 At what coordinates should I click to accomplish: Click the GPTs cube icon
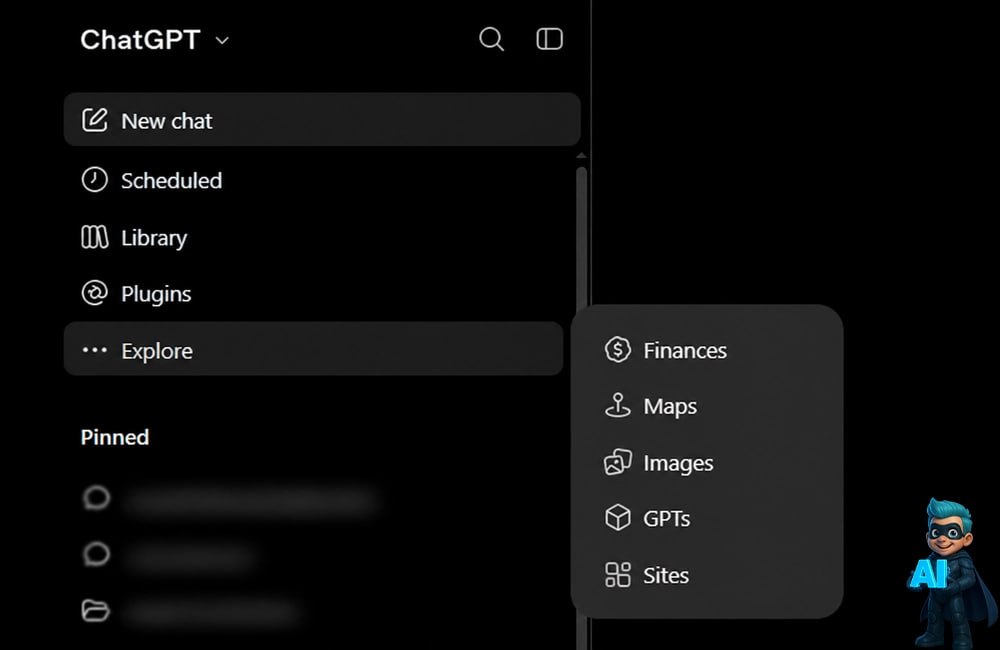click(x=617, y=518)
